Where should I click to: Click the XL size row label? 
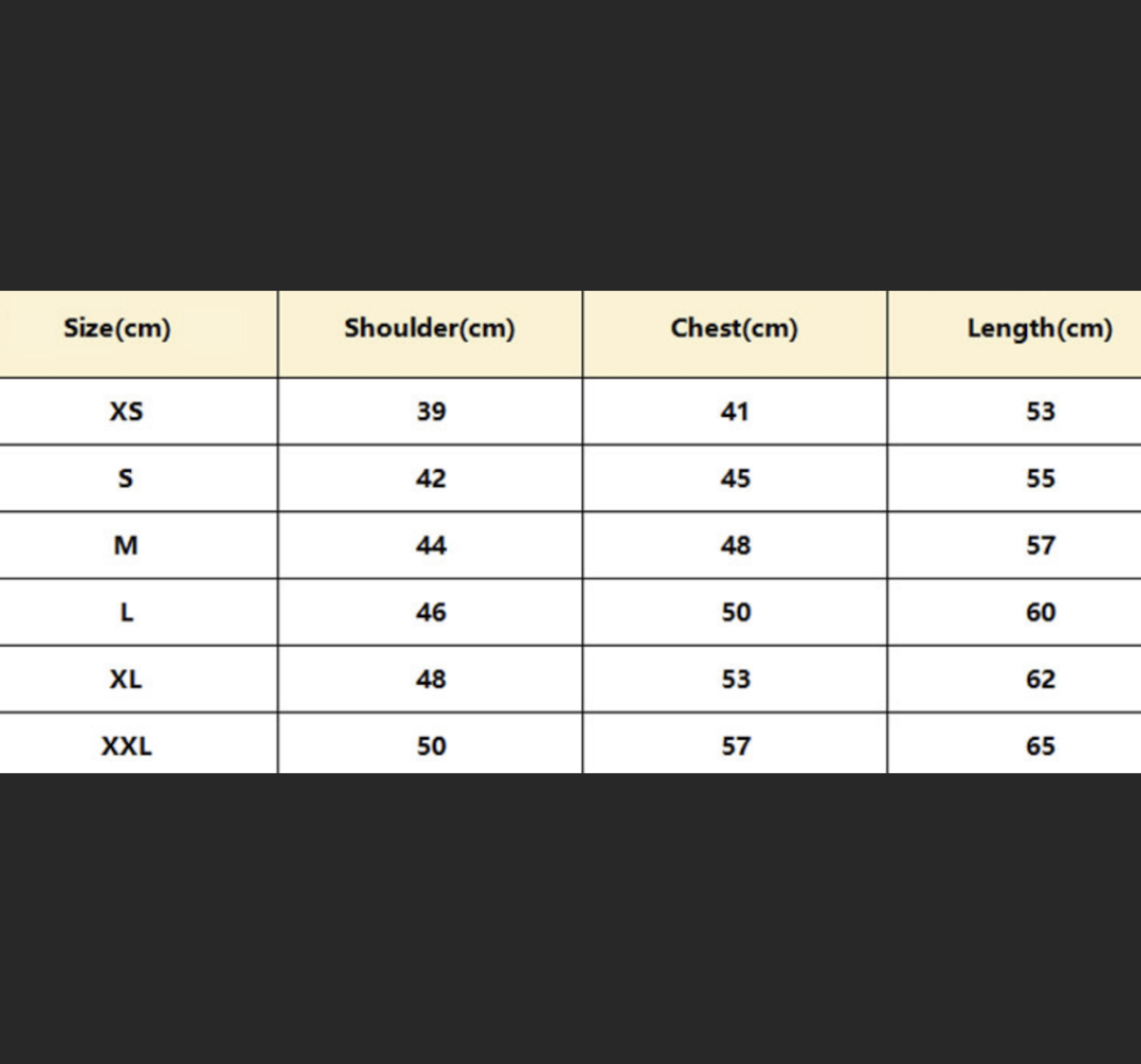[x=126, y=679]
